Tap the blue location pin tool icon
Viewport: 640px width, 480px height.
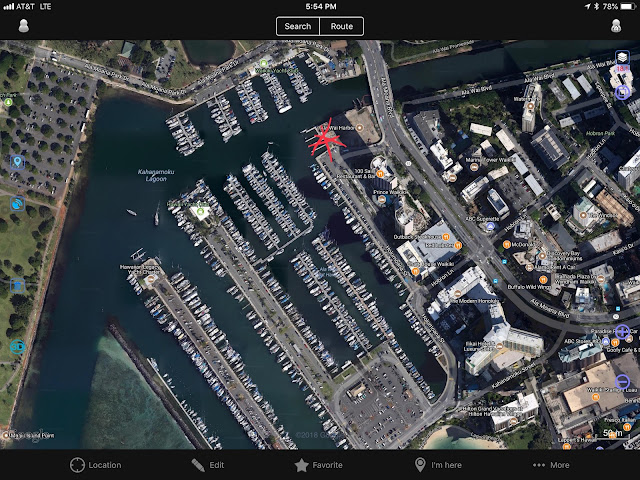coord(17,162)
